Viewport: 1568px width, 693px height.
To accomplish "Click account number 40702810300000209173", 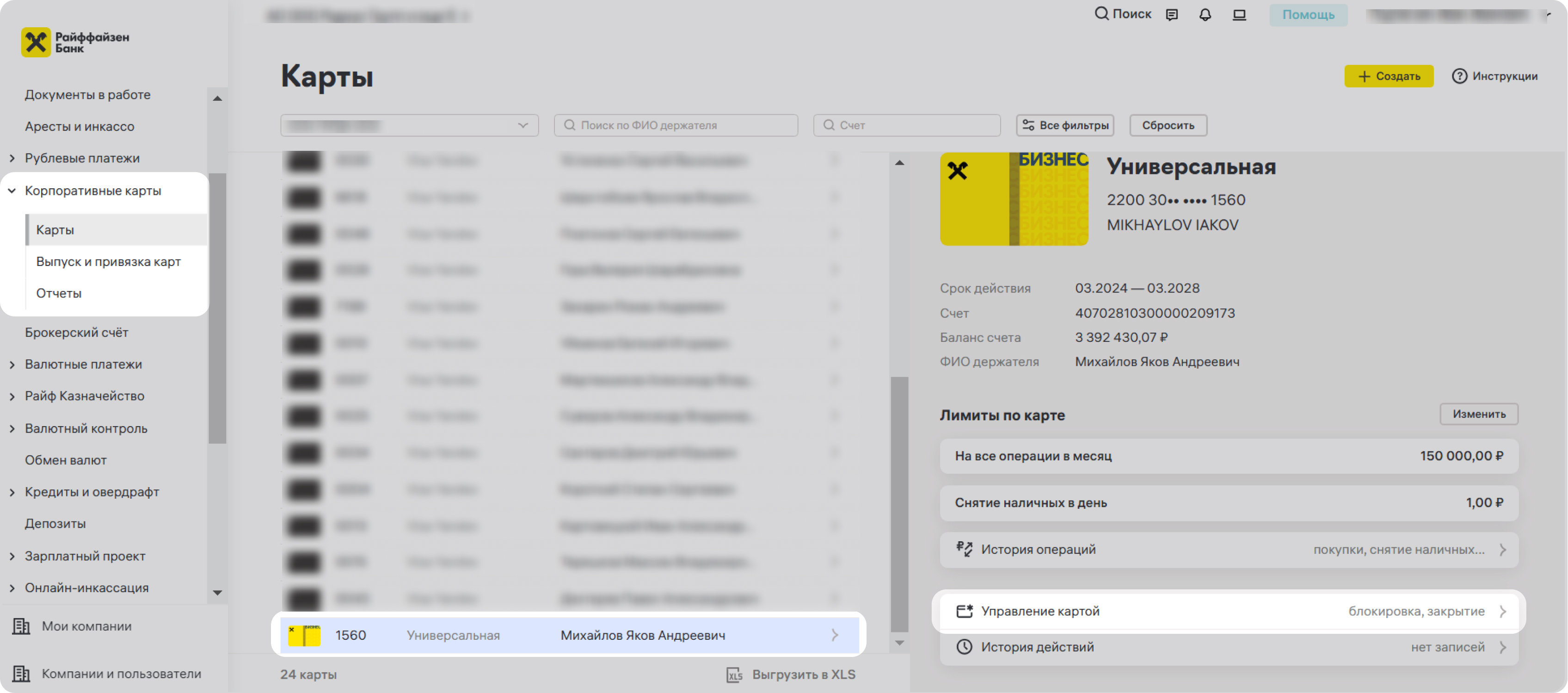I will [1155, 313].
